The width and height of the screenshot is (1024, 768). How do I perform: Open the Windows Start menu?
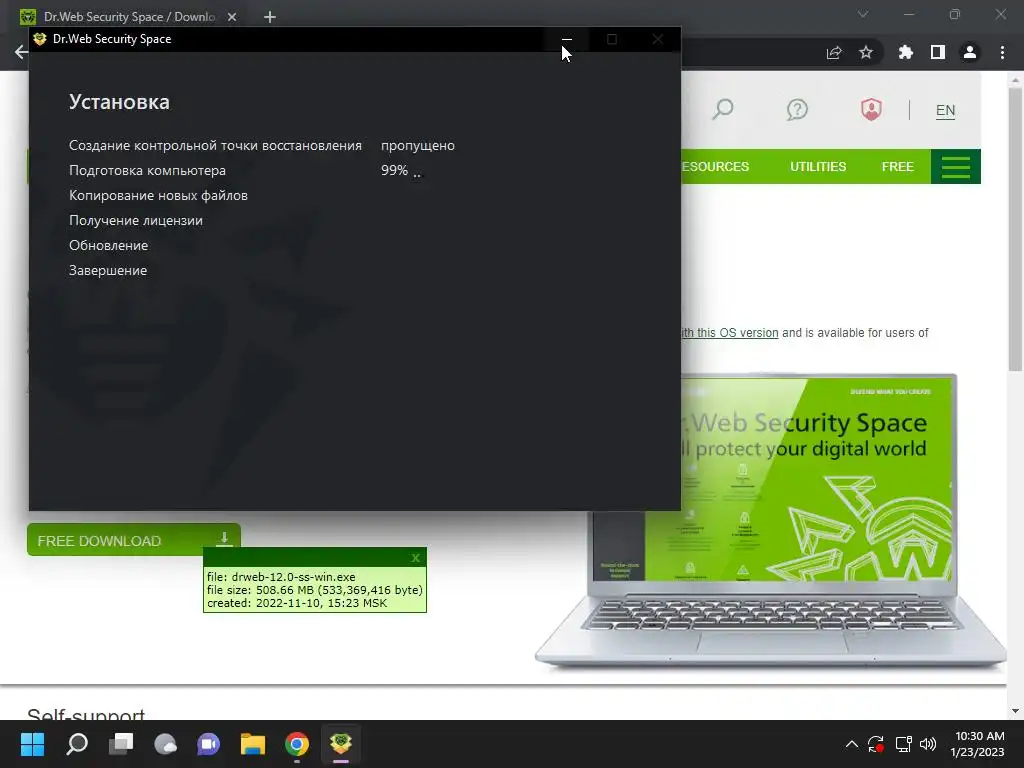32,744
